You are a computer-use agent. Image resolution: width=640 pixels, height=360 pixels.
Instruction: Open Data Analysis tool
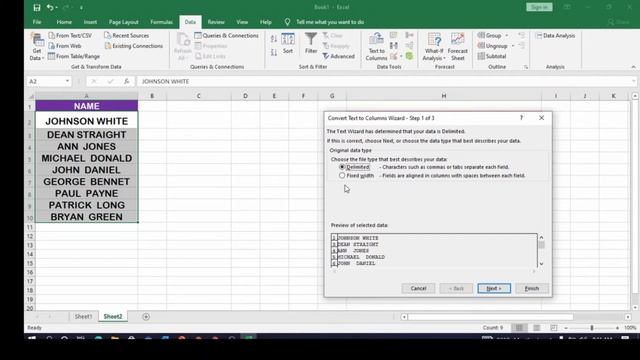[x=555, y=36]
